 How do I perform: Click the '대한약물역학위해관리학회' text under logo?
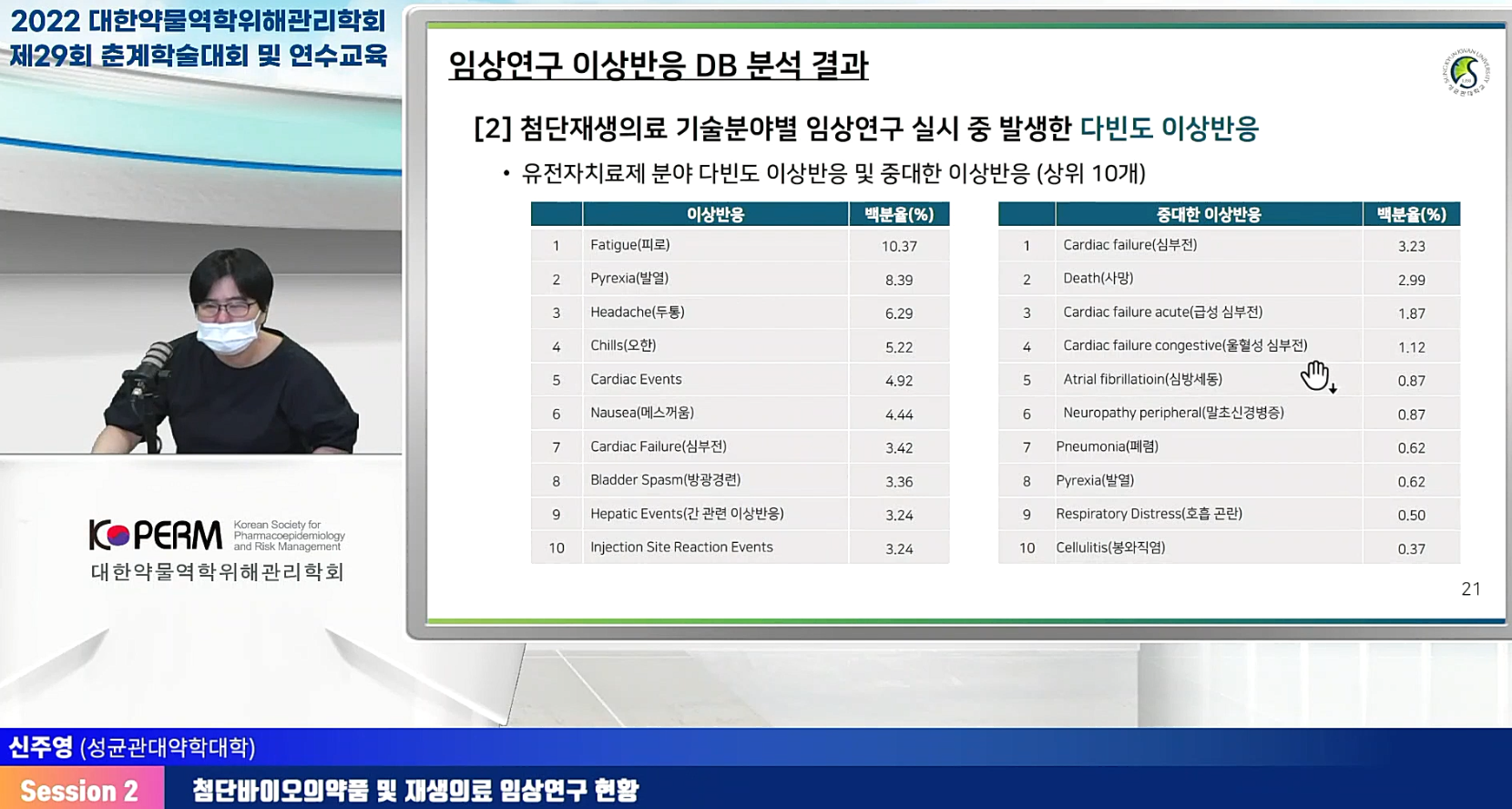(x=217, y=572)
